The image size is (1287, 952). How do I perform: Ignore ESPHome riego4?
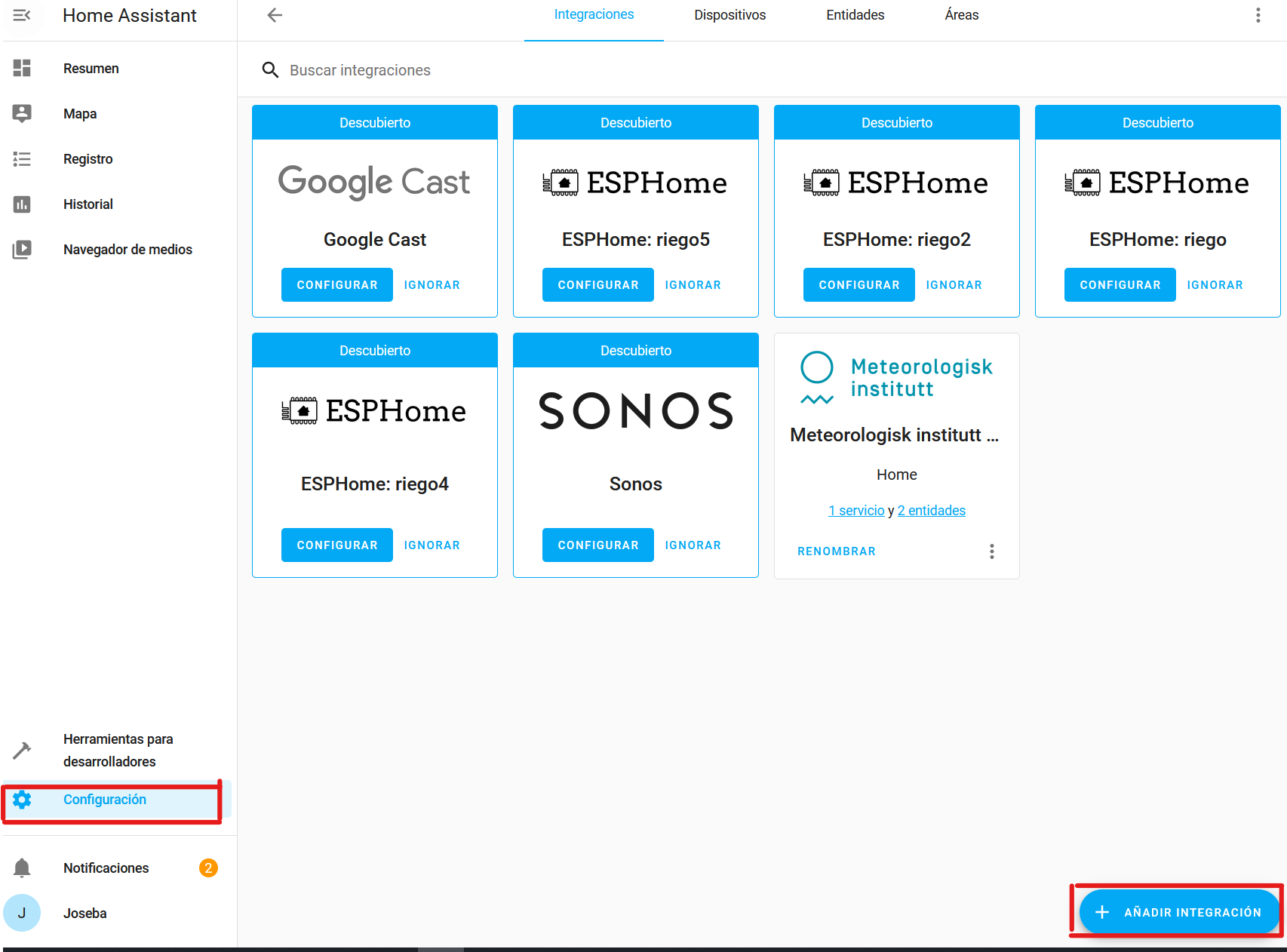432,545
